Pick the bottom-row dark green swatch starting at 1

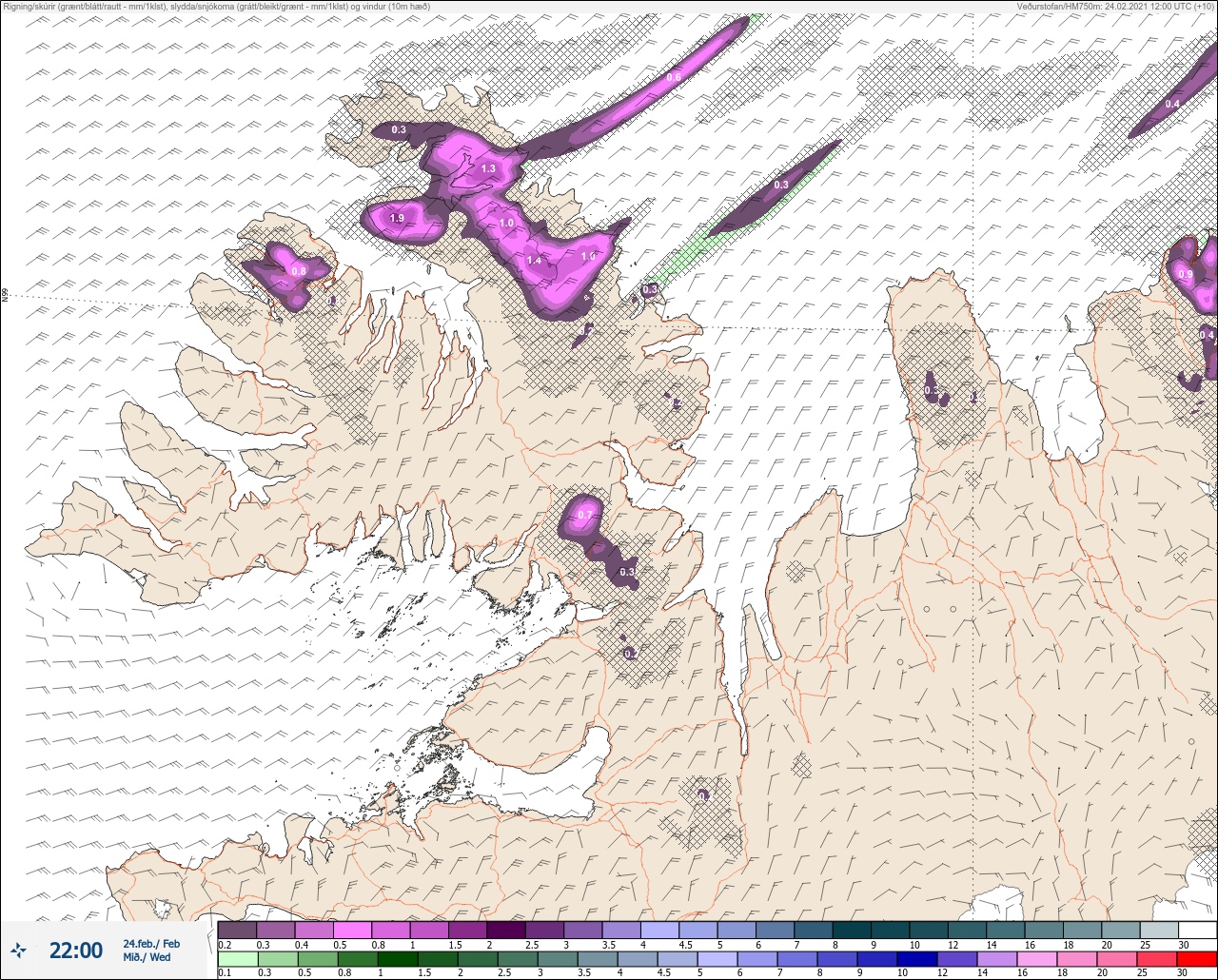398,959
